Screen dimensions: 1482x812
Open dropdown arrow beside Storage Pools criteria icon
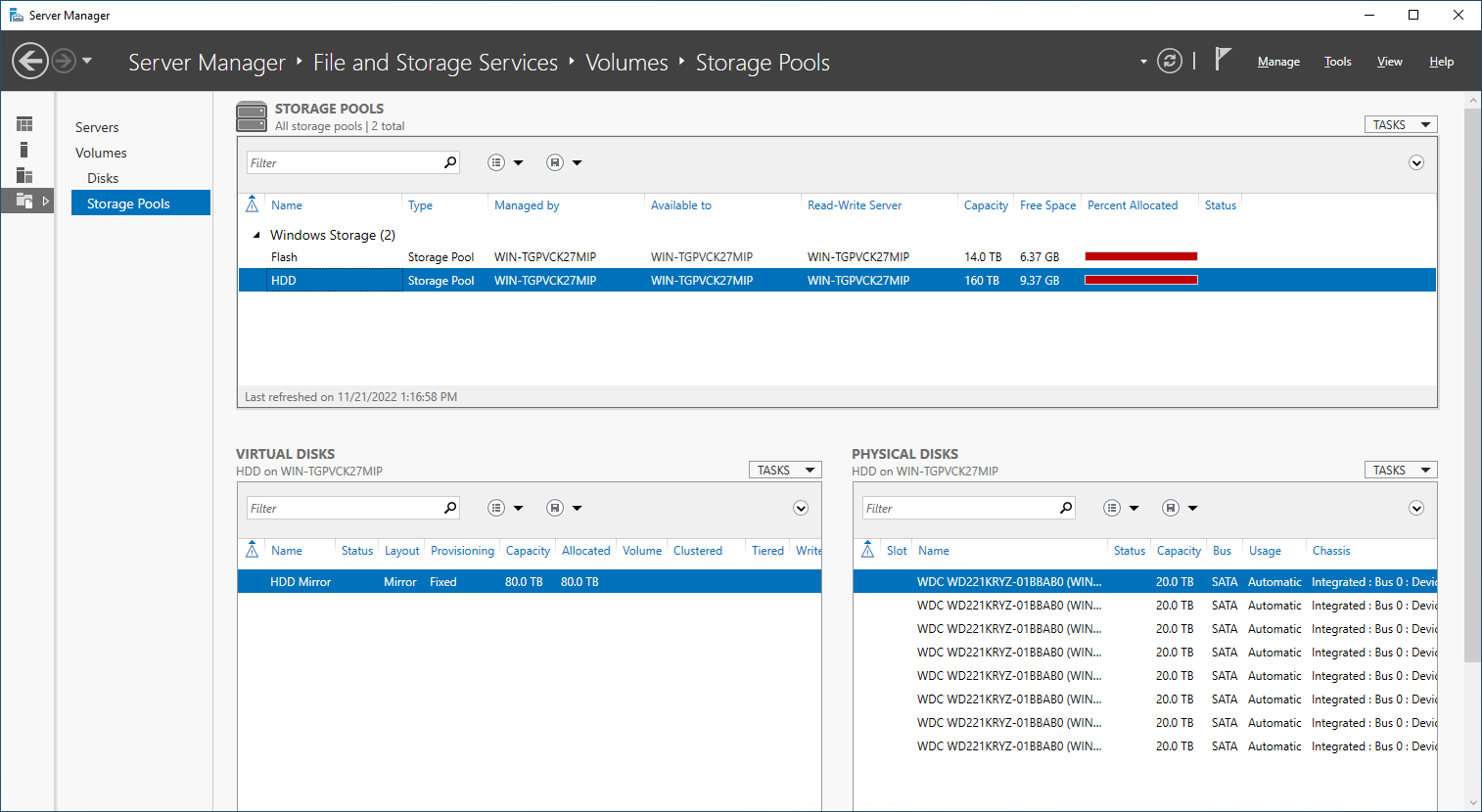519,163
